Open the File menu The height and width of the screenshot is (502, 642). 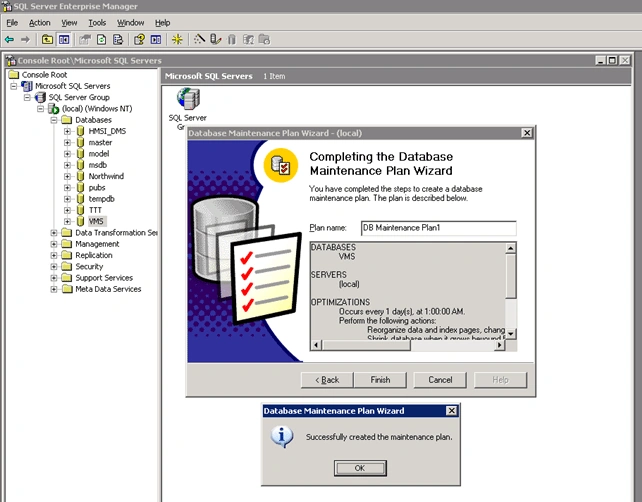[x=12, y=23]
